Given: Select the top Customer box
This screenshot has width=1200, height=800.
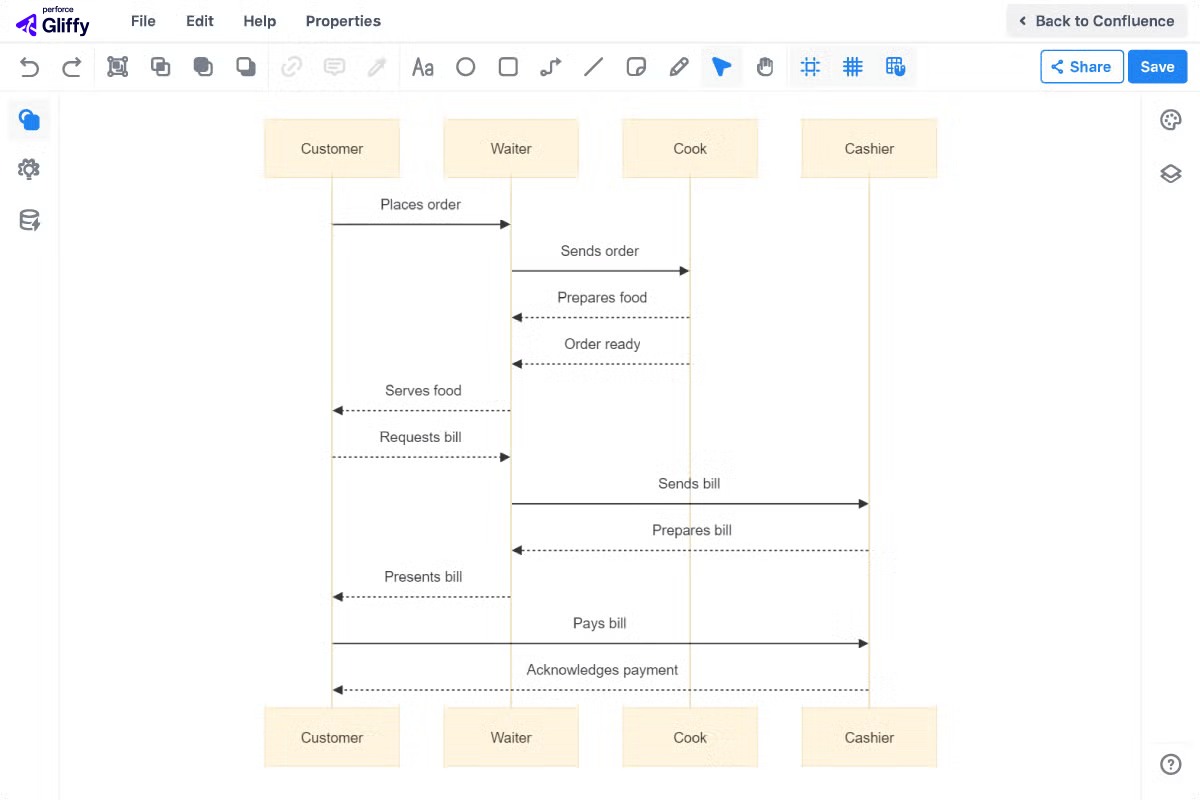Looking at the screenshot, I should tap(332, 149).
